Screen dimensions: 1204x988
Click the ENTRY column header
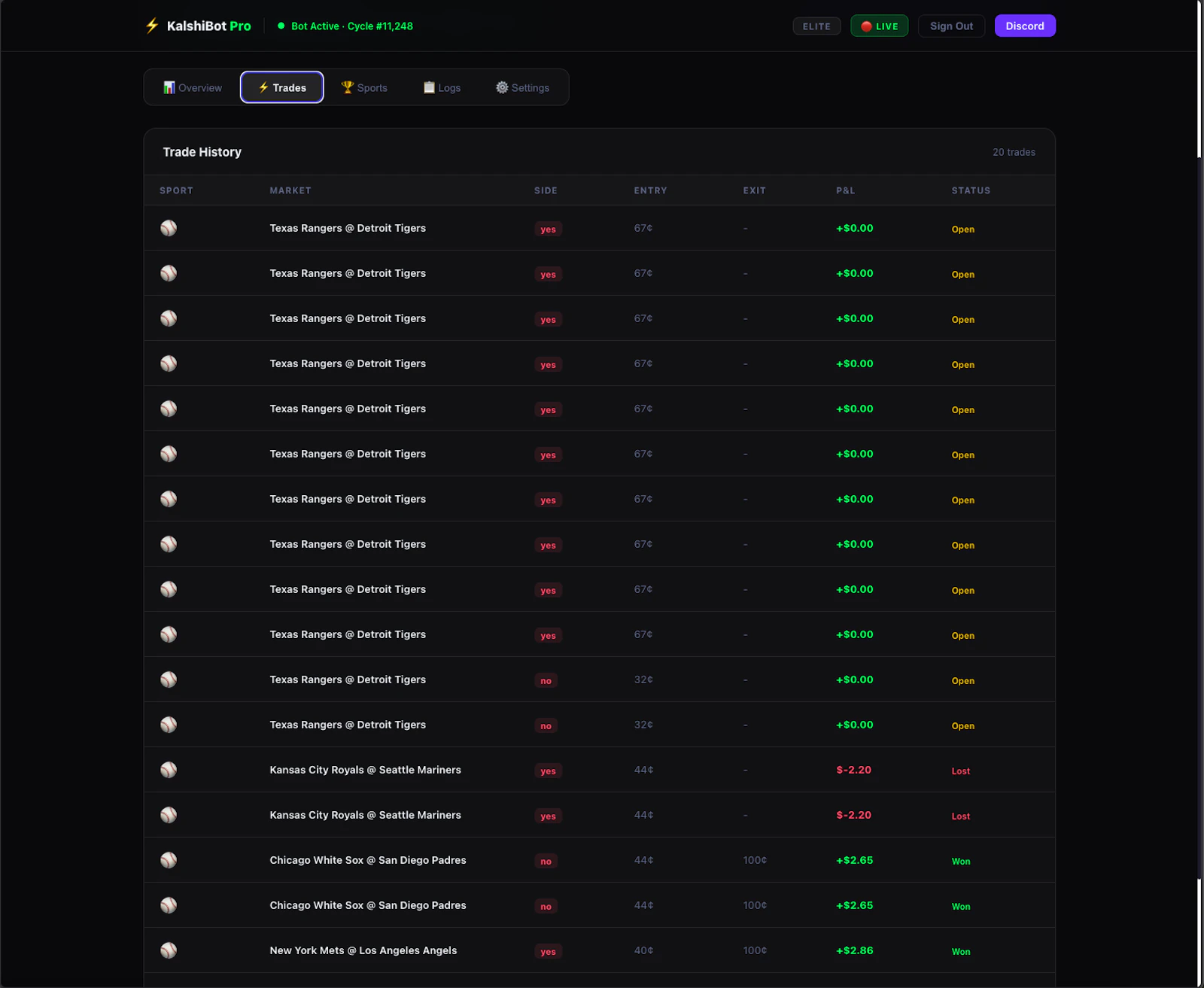[x=650, y=190]
